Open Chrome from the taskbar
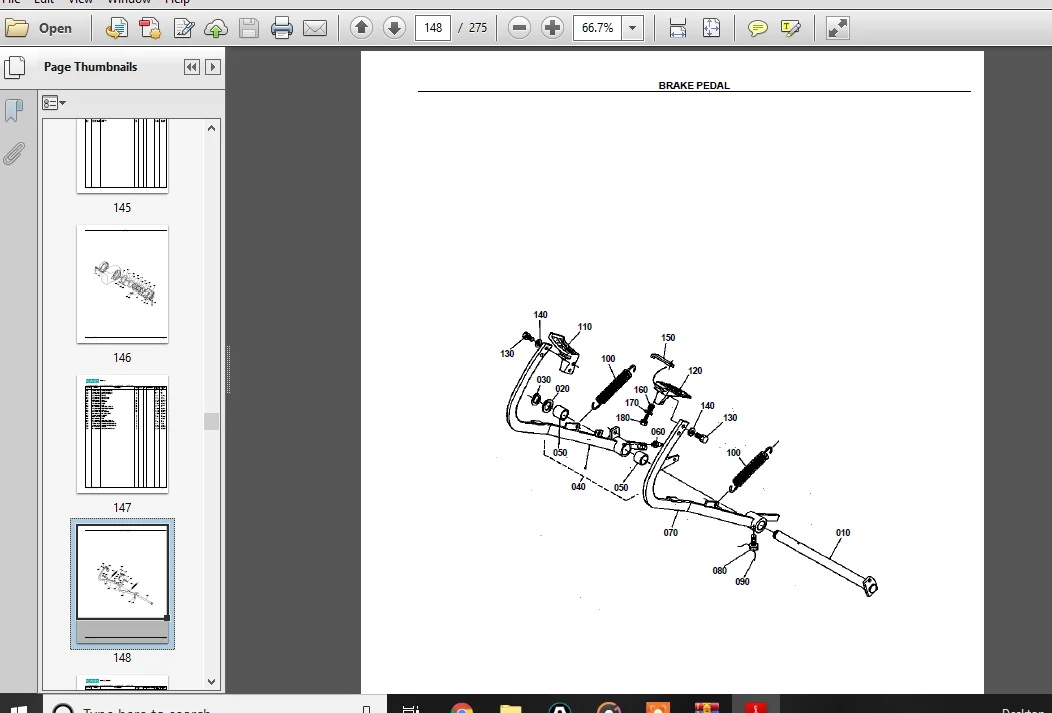1052x713 pixels. coord(462,708)
